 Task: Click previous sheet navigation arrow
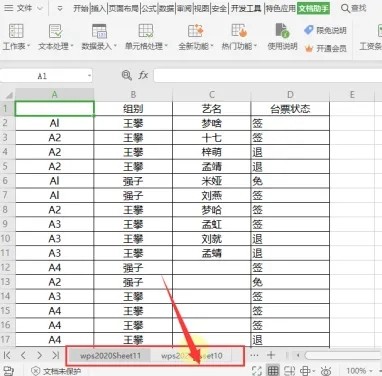[23, 355]
